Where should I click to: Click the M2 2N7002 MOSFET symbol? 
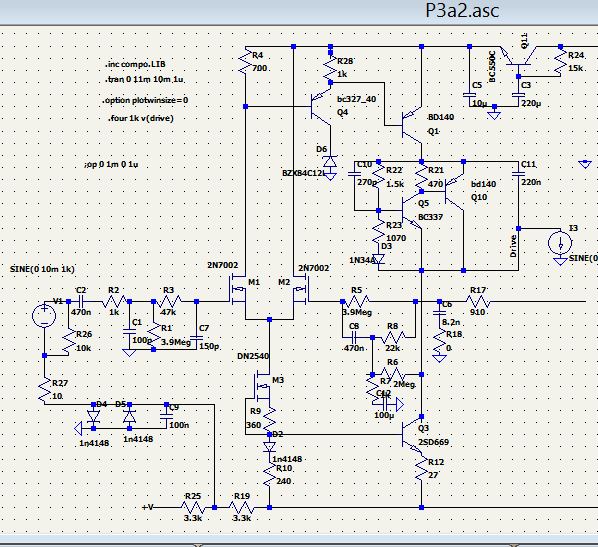(301, 290)
